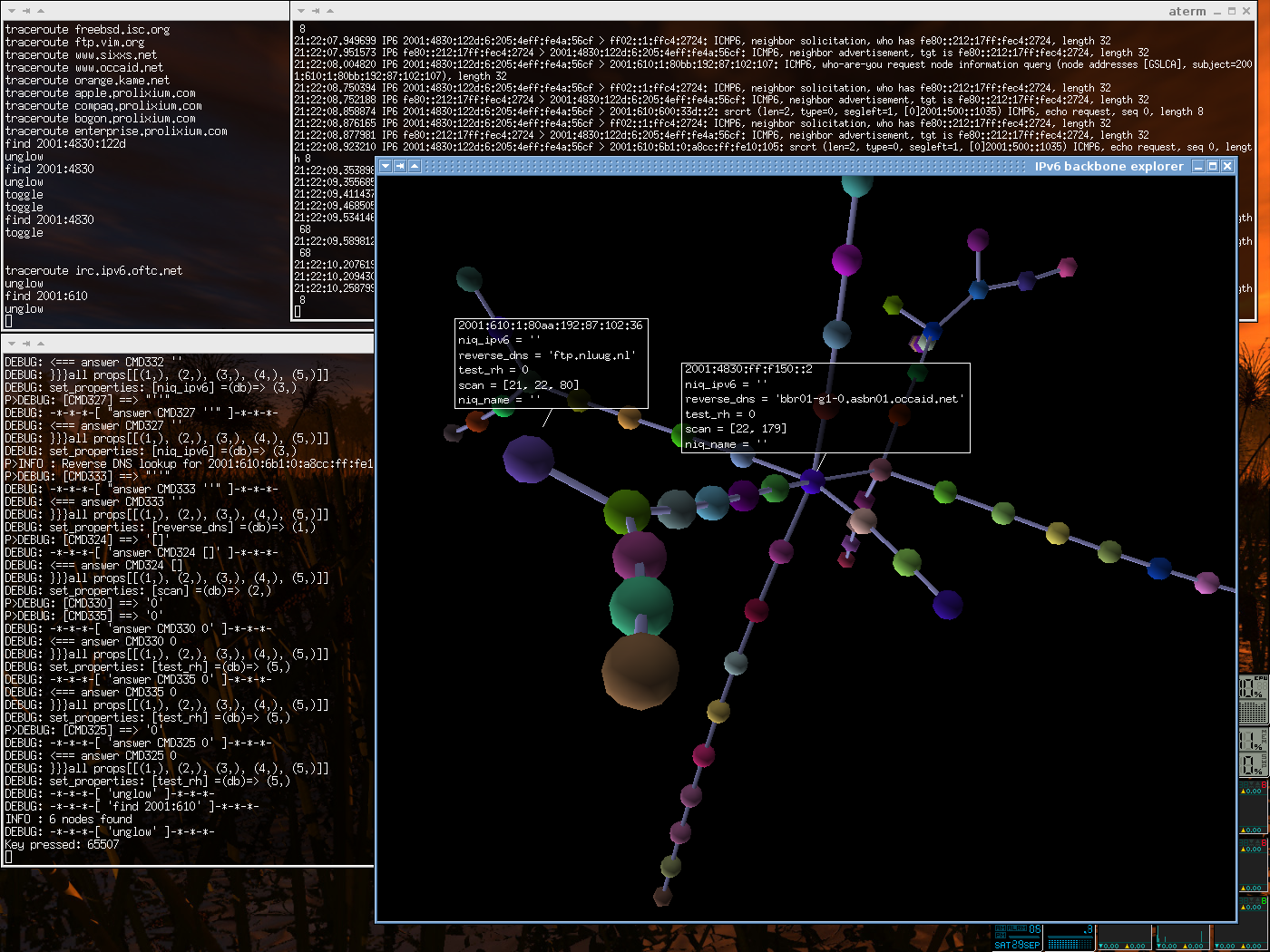
Task: Select the large teal-green sphere node
Action: coord(640,606)
